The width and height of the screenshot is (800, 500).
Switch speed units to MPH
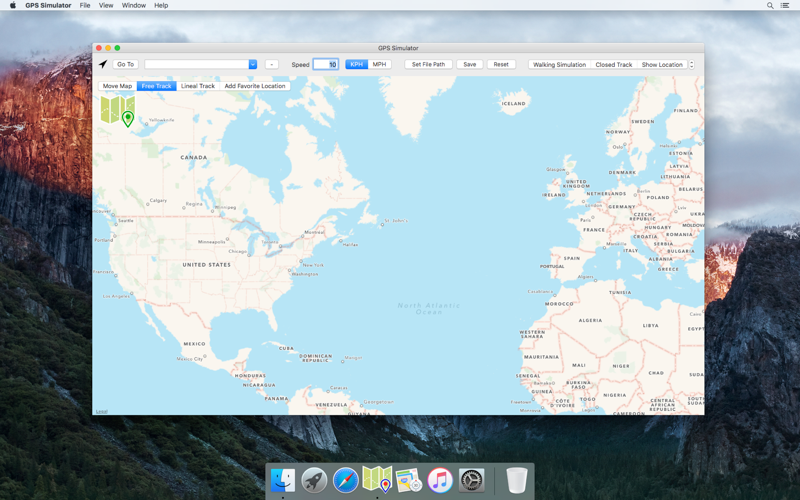[379, 64]
